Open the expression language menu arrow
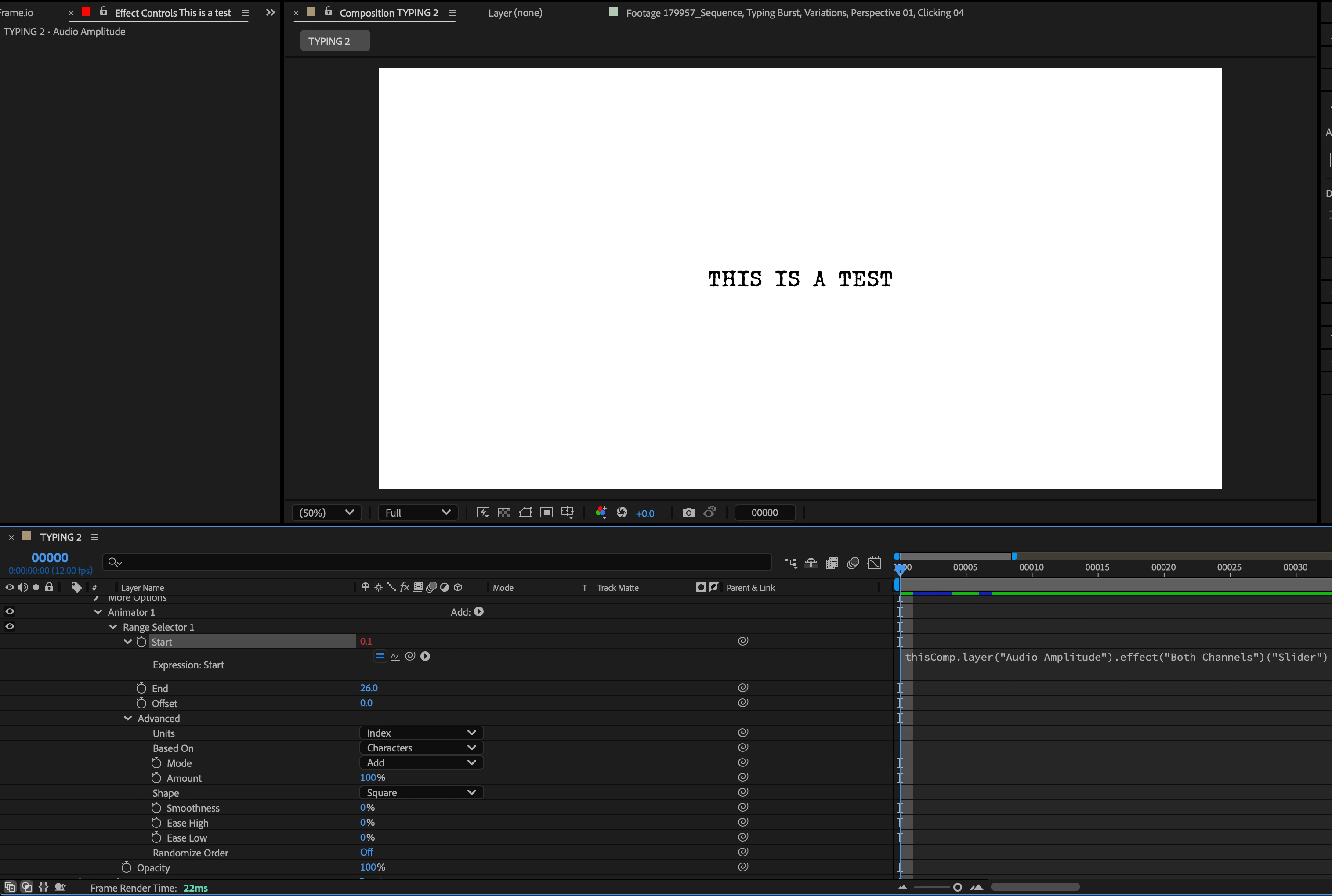1332x896 pixels. (425, 656)
